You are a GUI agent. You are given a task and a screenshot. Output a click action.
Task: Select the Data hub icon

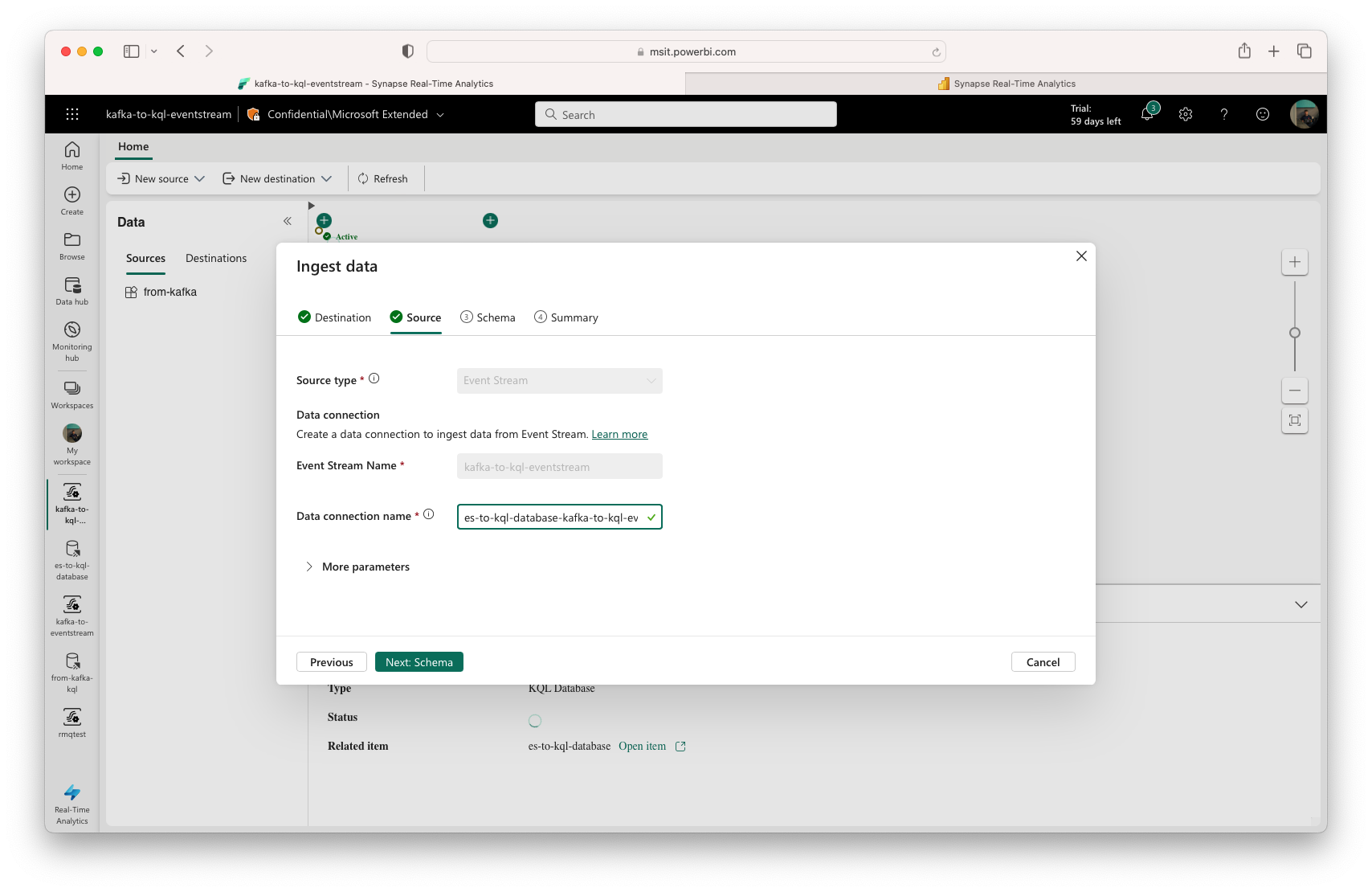tap(71, 289)
